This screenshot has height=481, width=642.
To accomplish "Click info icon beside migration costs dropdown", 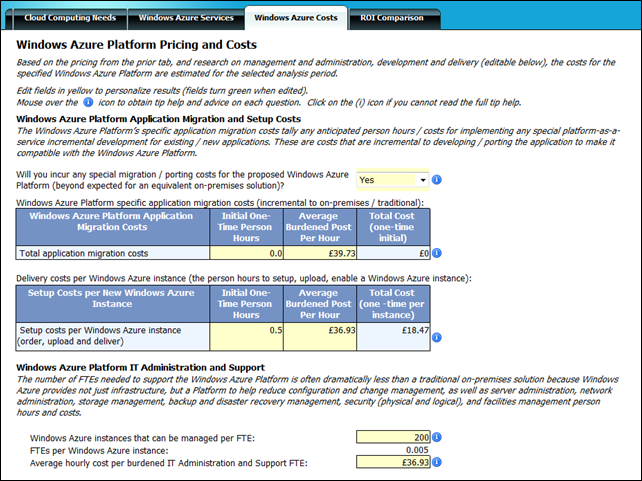I will pos(437,180).
